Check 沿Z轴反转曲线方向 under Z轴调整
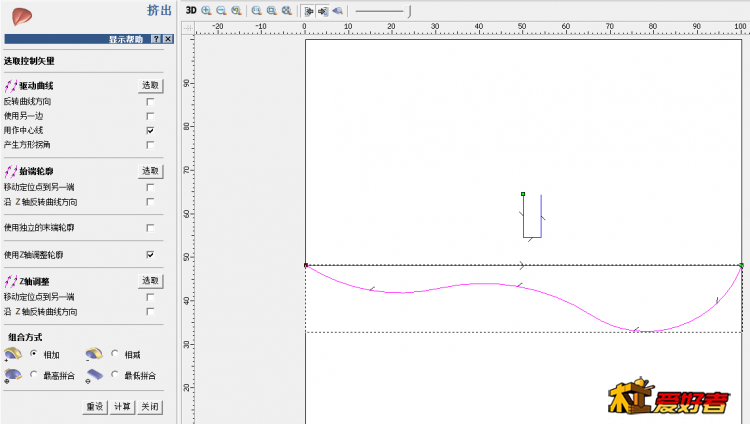This screenshot has height=424, width=750. coord(150,312)
